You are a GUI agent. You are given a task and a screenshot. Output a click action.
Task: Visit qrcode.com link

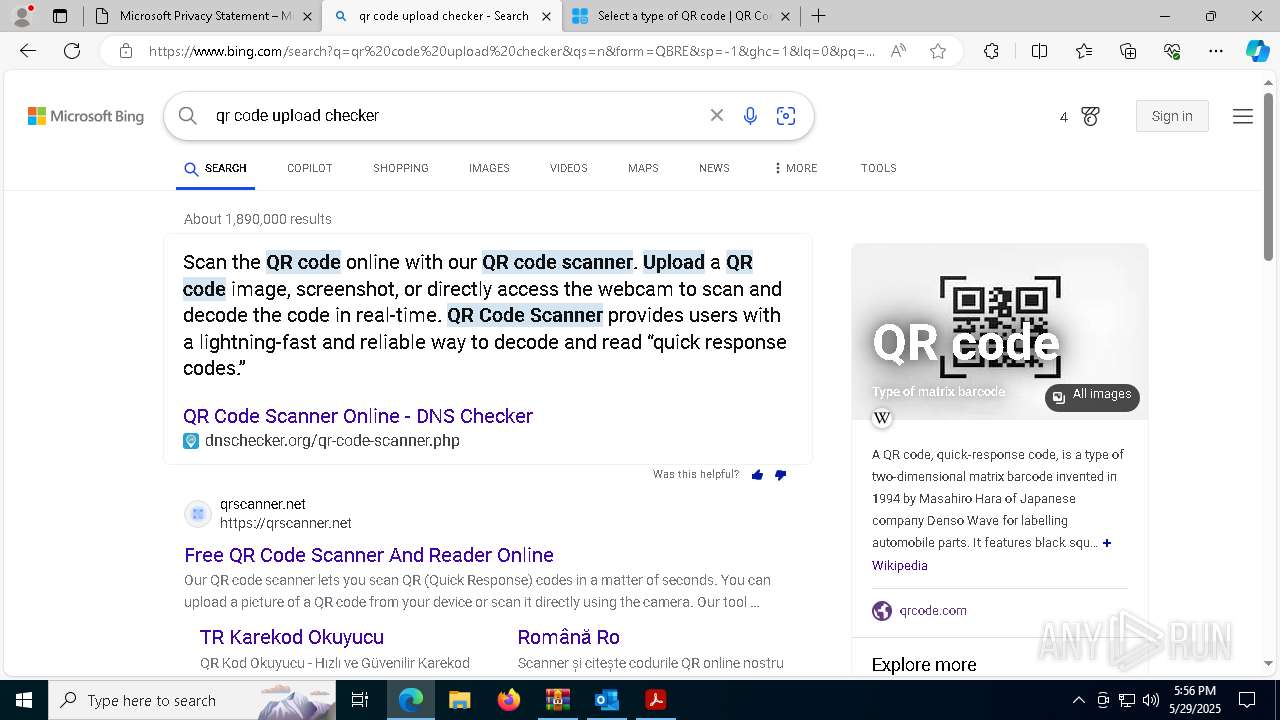coord(933,610)
